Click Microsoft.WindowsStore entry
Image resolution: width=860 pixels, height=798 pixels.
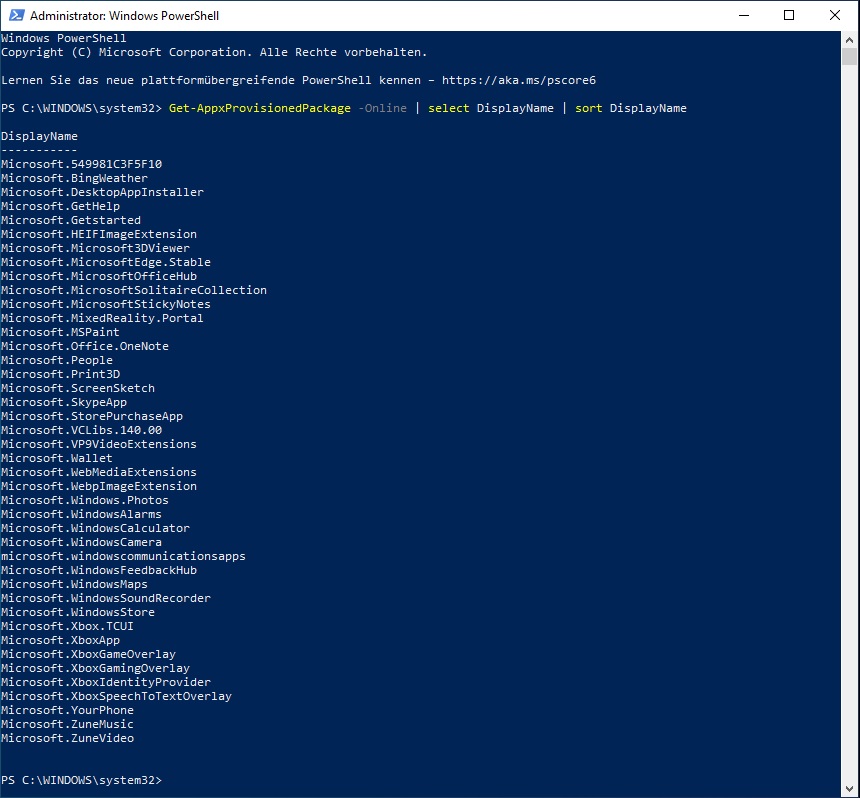(78, 612)
